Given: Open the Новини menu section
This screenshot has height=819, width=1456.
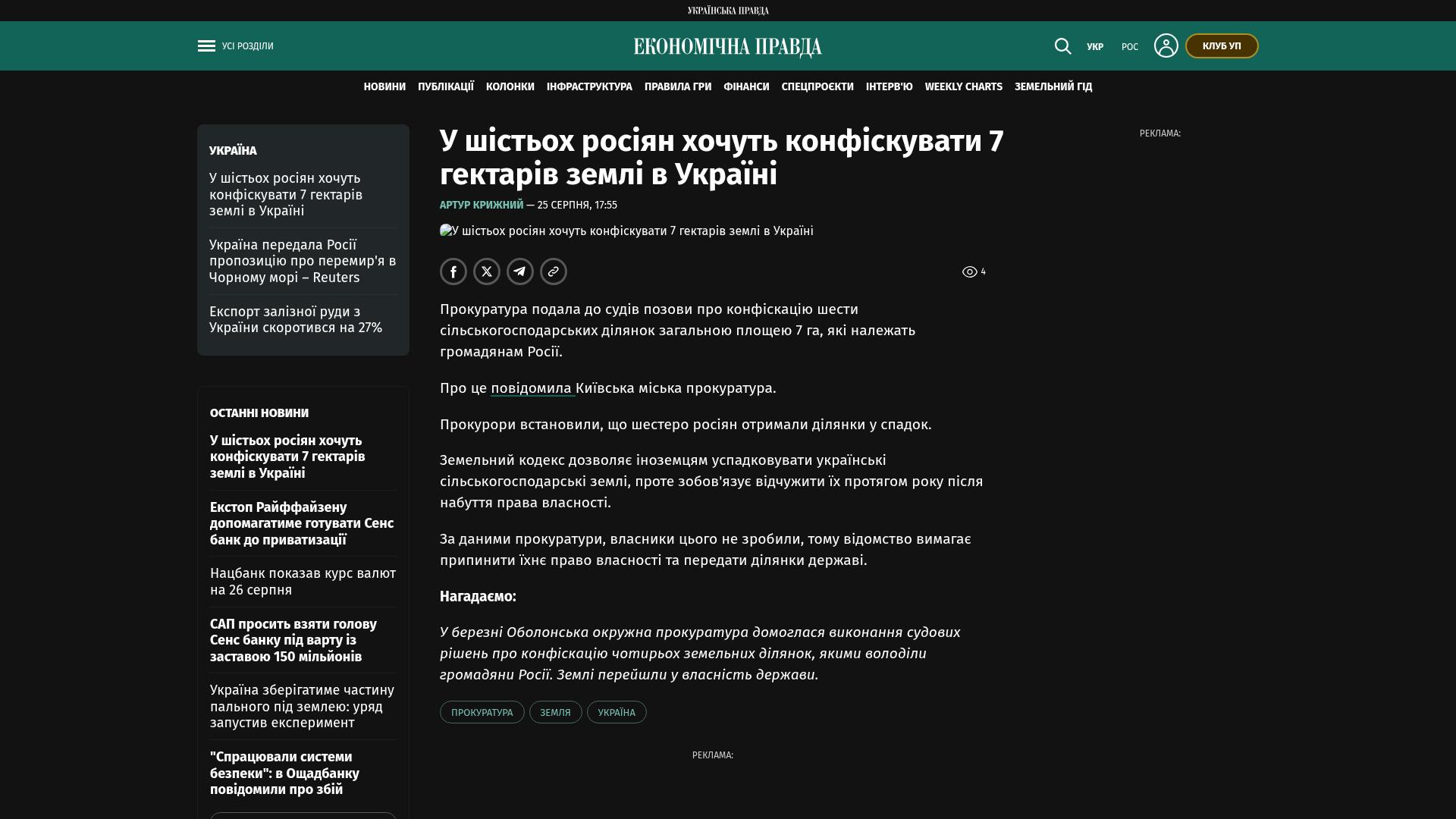Looking at the screenshot, I should [384, 87].
